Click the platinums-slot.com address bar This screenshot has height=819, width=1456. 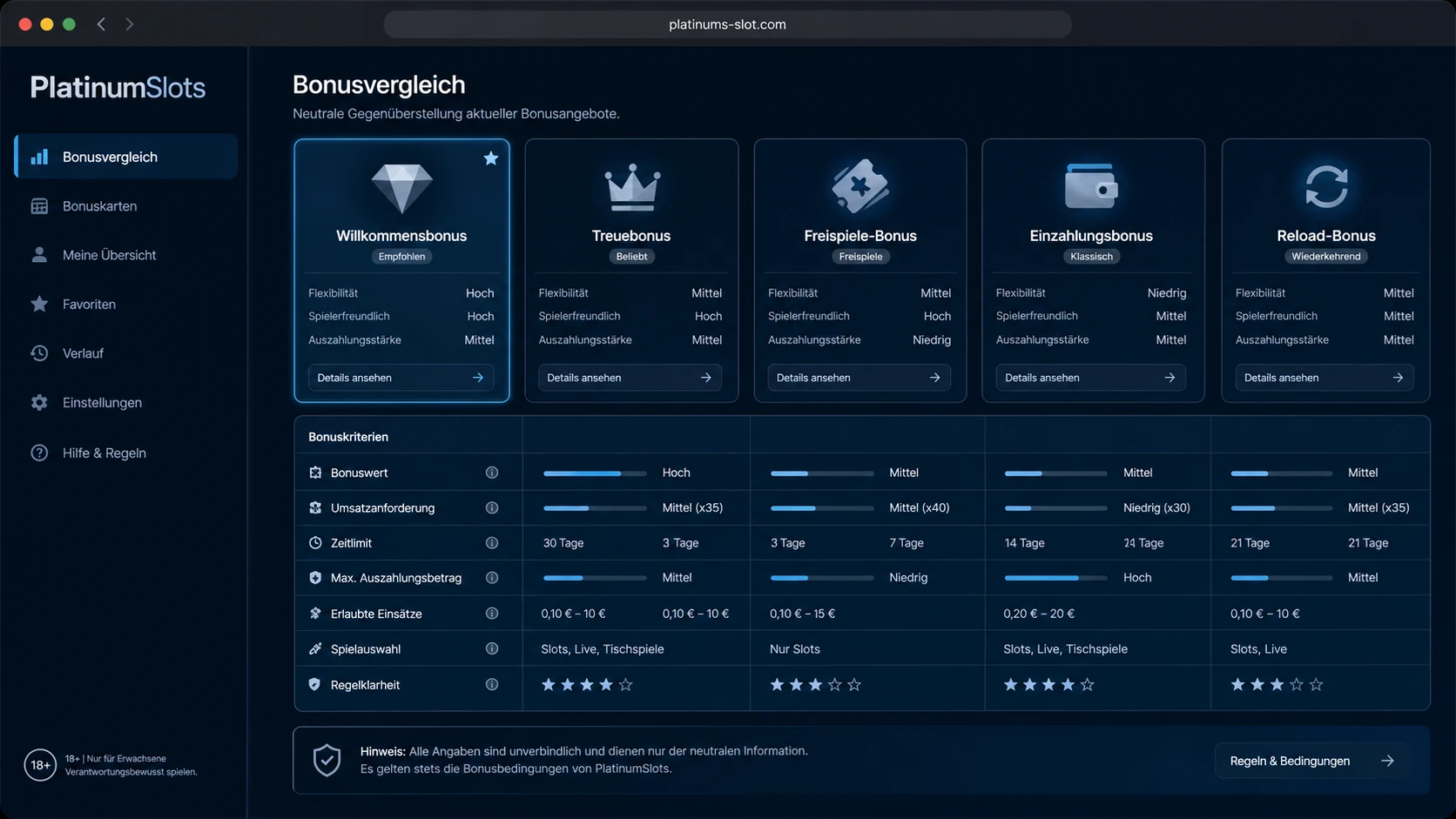pyautogui.click(x=727, y=24)
